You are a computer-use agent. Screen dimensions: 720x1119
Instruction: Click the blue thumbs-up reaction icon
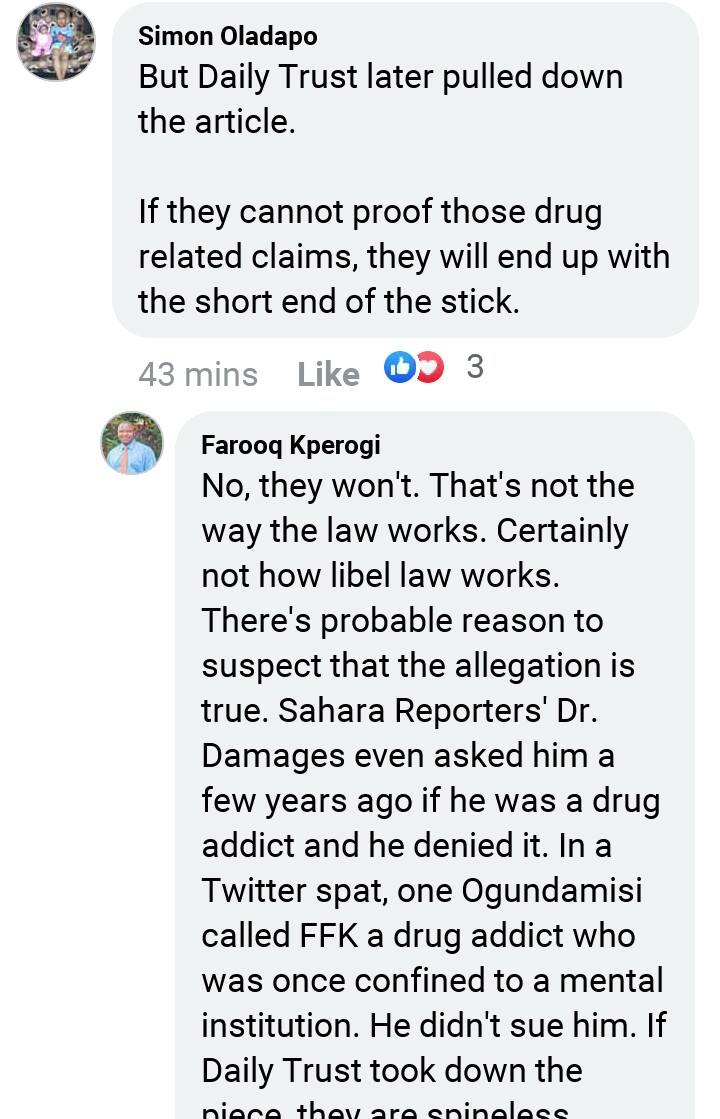[400, 367]
